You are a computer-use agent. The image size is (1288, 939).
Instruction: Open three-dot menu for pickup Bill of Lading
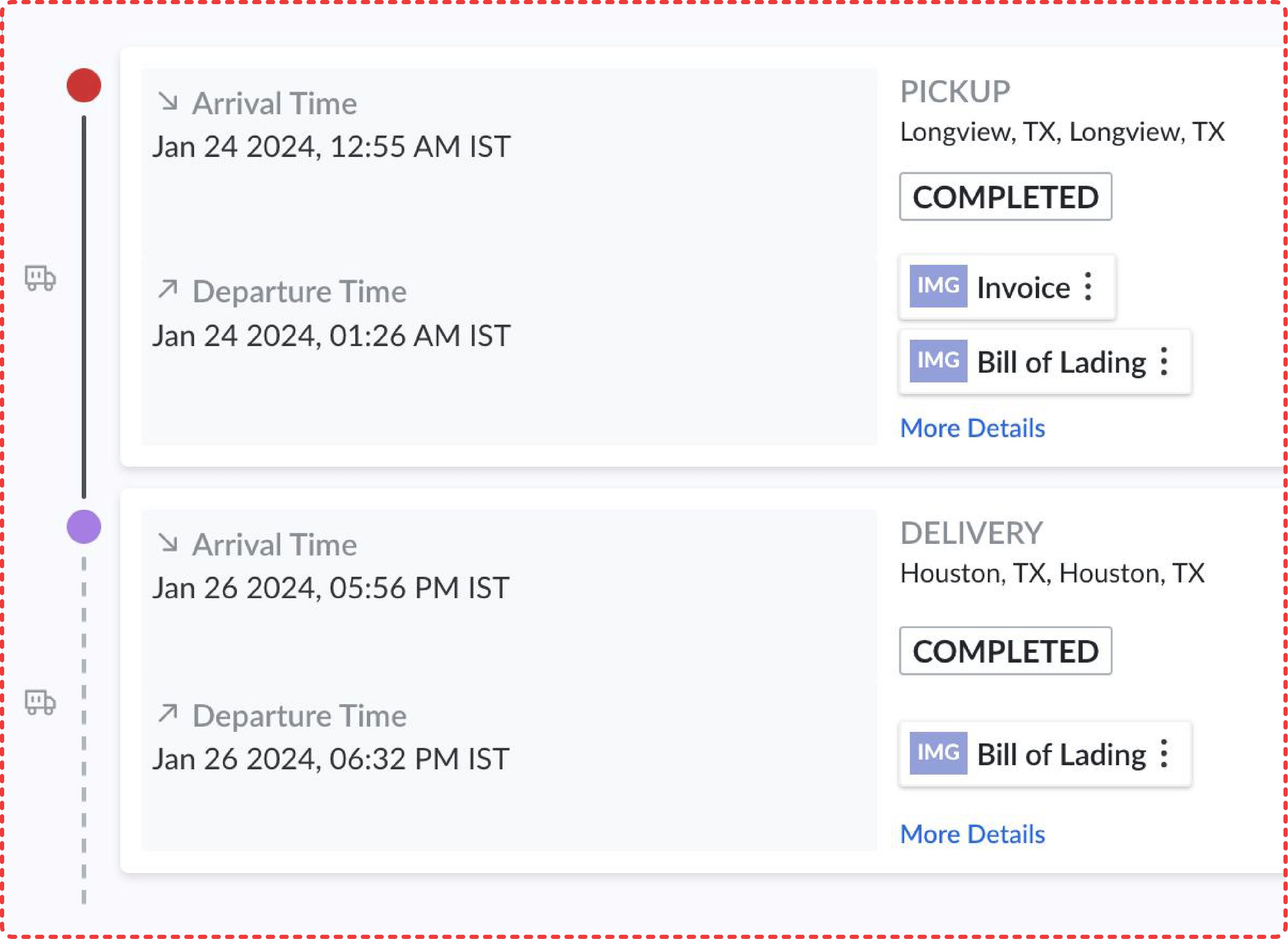pyautogui.click(x=1164, y=361)
